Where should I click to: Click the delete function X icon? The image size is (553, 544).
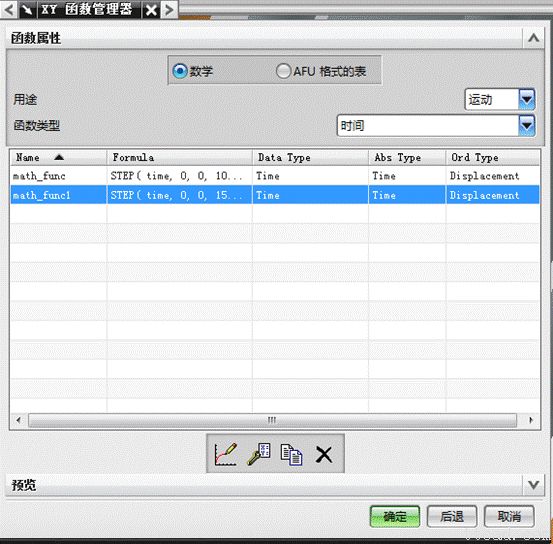324,454
